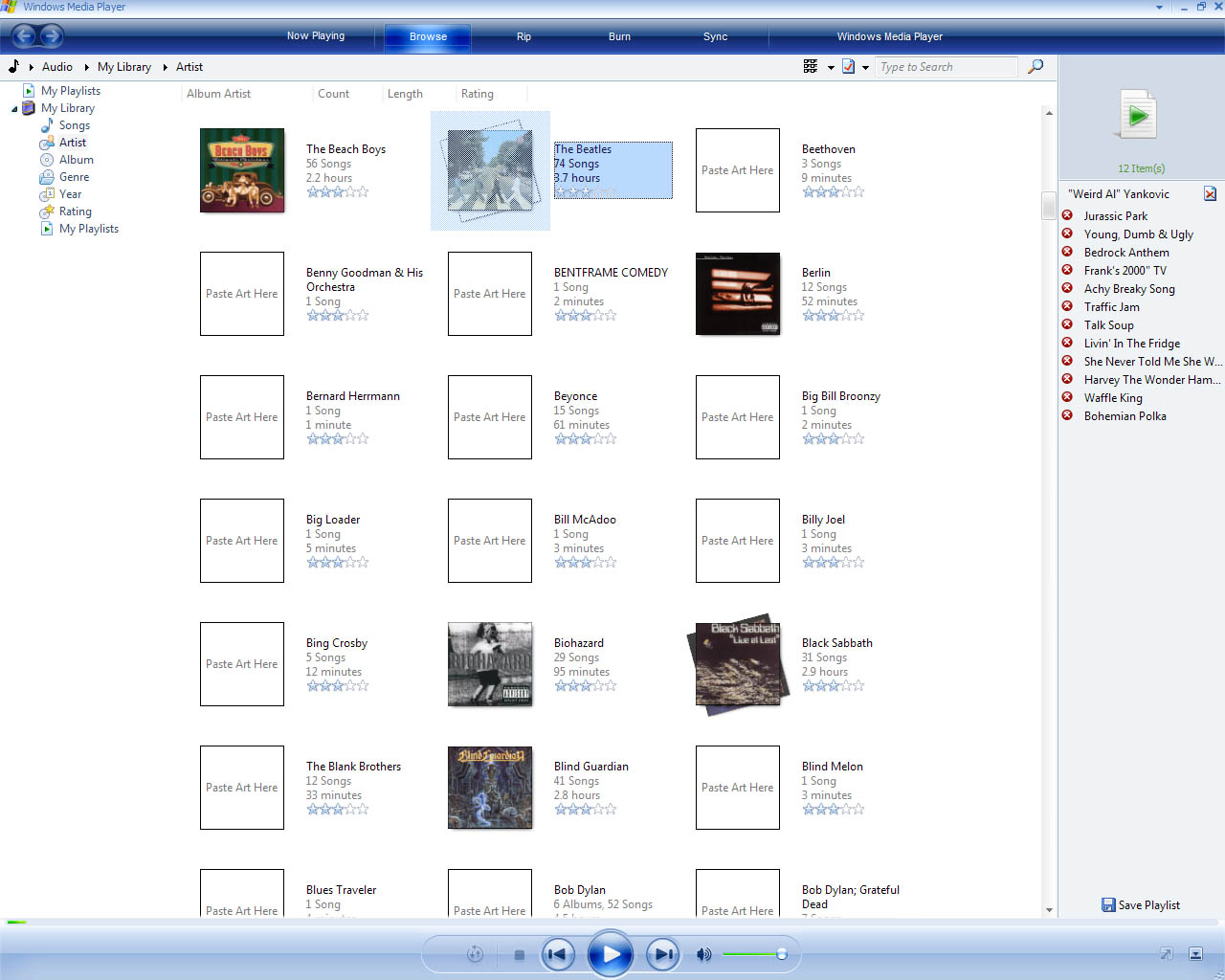Switch to the Burn tab
The image size is (1225, 980).
click(619, 36)
